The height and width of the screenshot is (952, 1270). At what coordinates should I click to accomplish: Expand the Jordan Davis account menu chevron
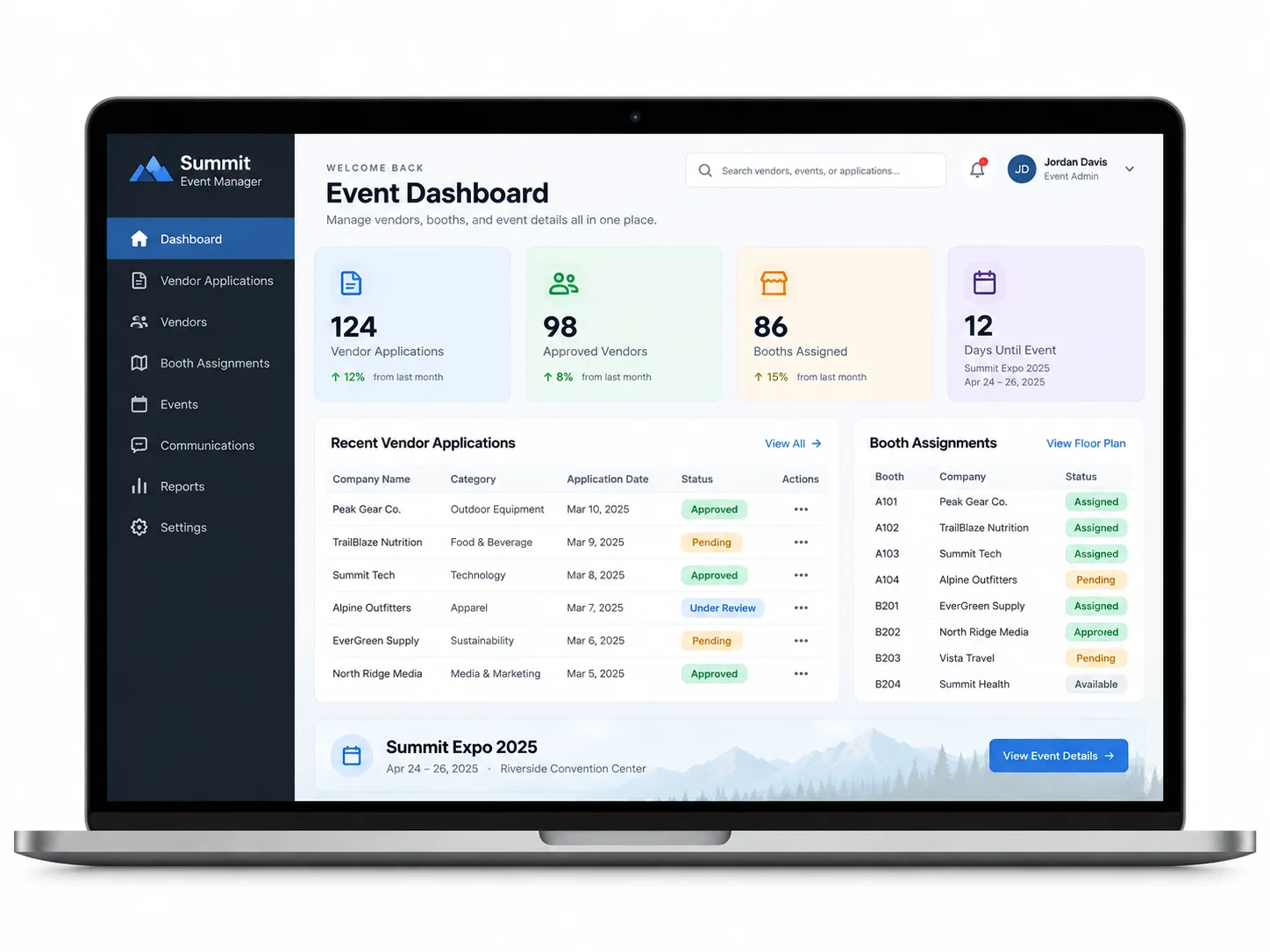coord(1130,169)
